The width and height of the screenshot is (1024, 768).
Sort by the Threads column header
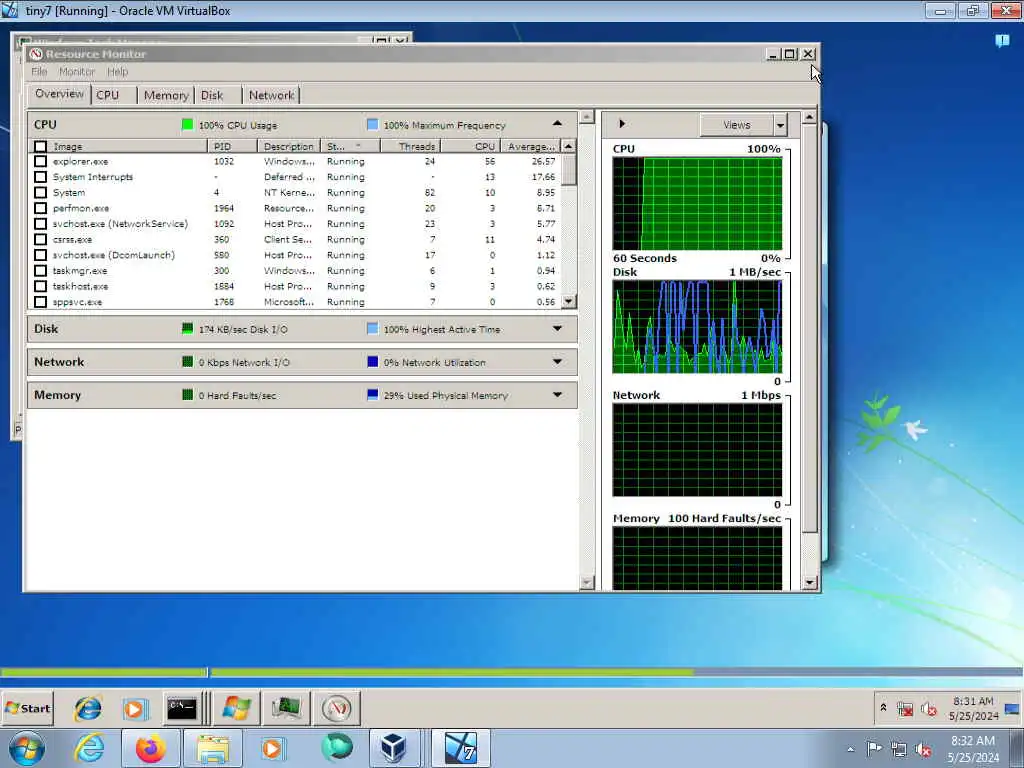[410, 146]
